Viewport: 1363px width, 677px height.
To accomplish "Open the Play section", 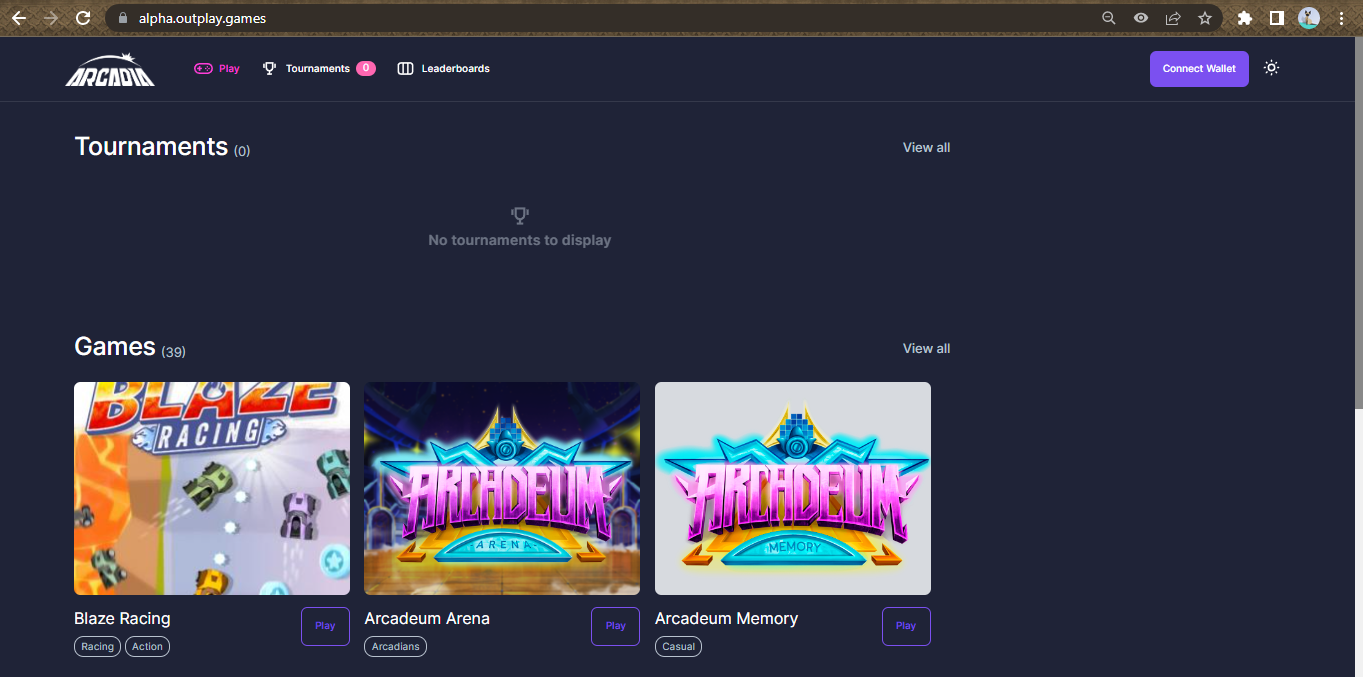I will click(x=217, y=69).
